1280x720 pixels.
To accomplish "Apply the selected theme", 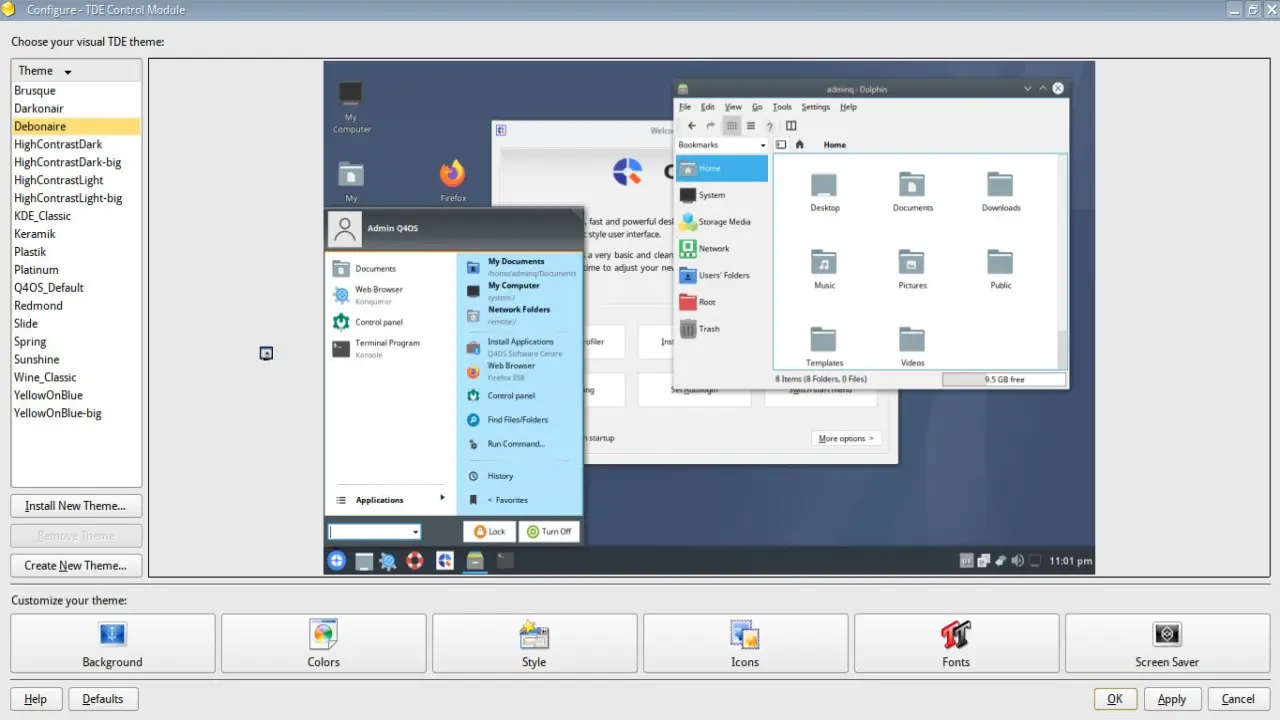I will (x=1172, y=699).
